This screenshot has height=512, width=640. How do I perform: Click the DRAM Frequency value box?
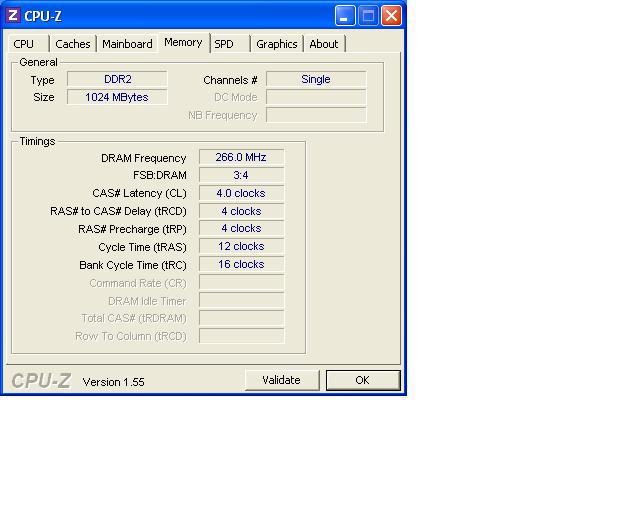point(241,158)
